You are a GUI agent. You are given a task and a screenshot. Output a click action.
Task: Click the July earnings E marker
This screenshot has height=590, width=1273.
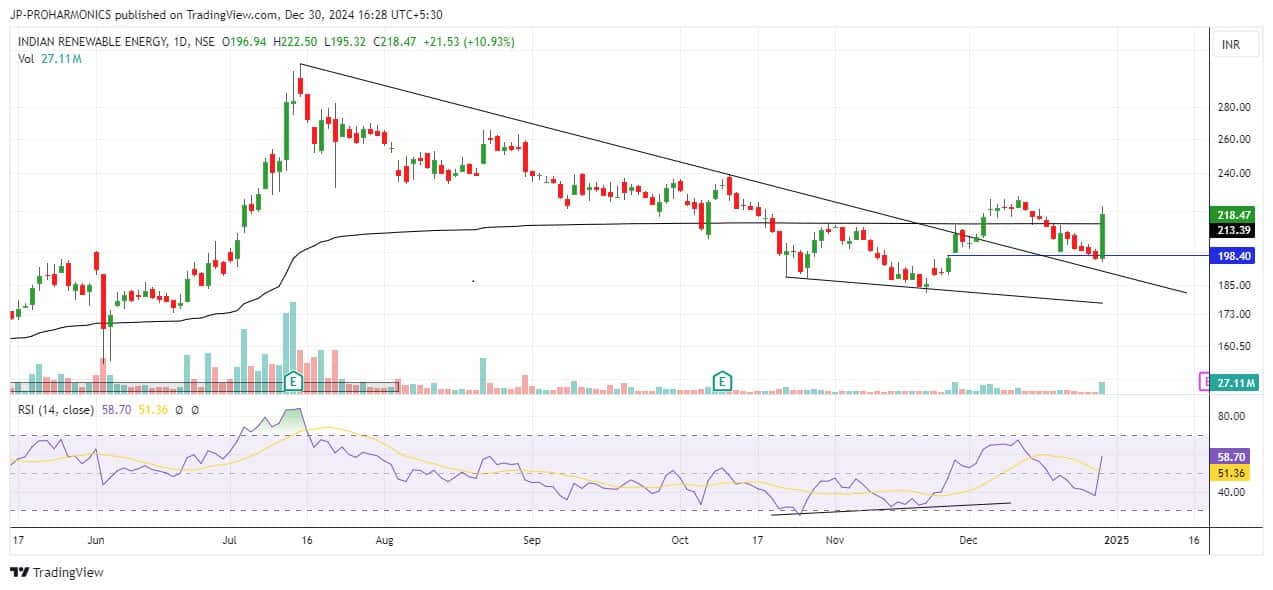(x=294, y=380)
